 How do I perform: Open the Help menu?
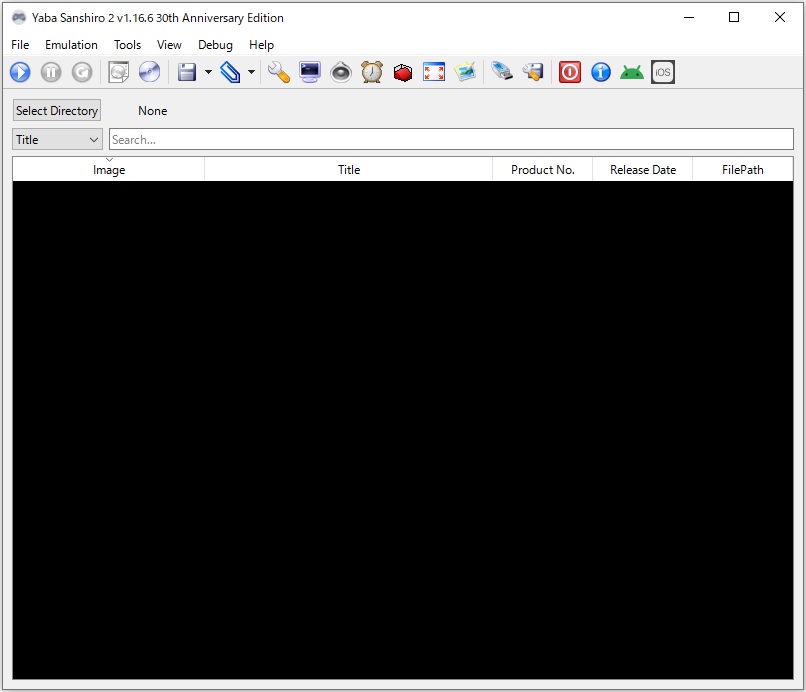(261, 45)
